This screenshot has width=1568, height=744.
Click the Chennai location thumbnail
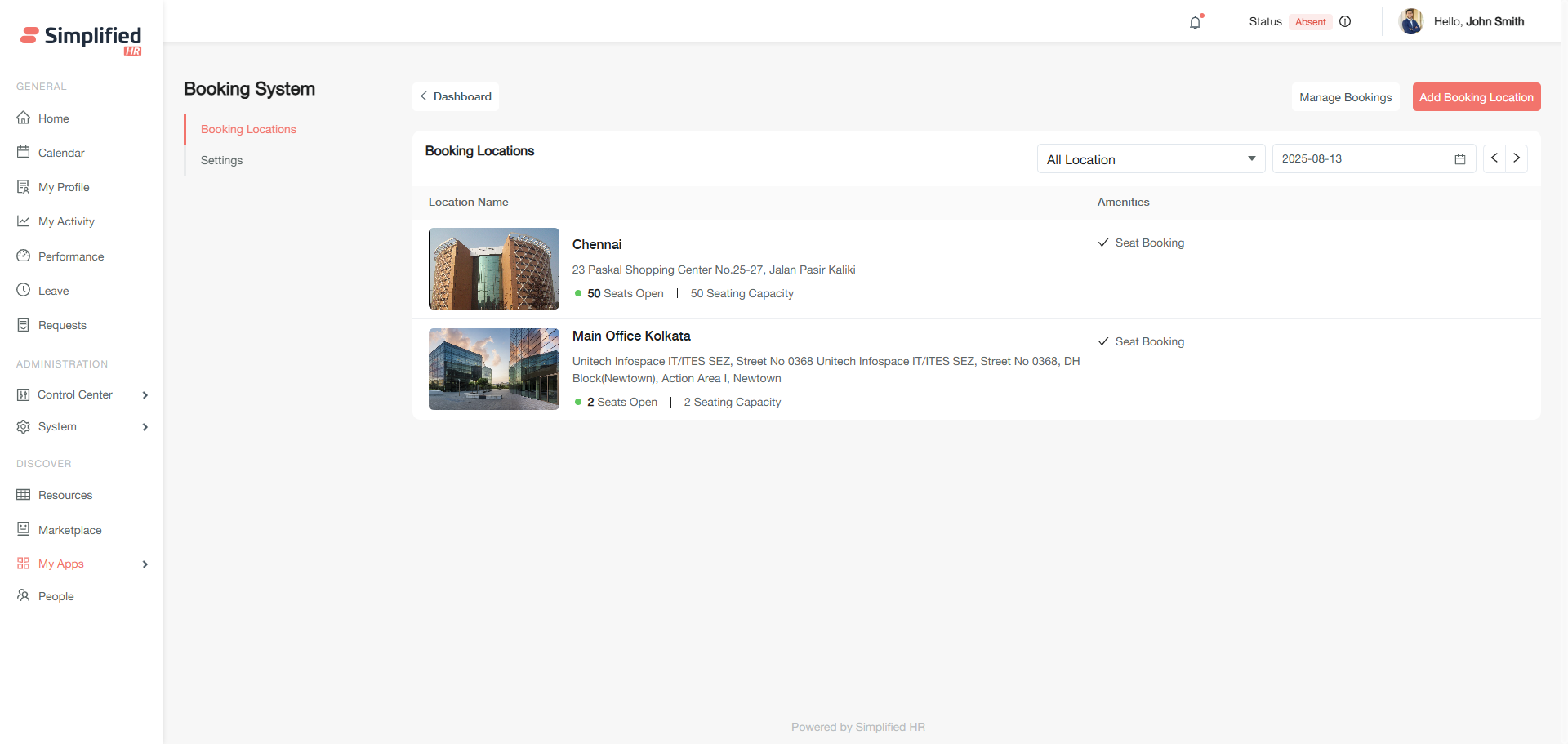click(x=493, y=269)
